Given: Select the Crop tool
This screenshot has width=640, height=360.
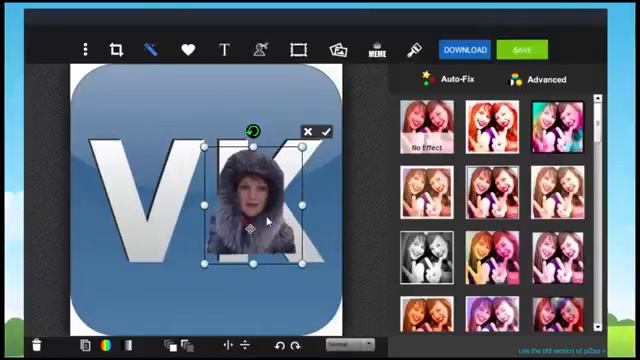Looking at the screenshot, I should coord(116,50).
